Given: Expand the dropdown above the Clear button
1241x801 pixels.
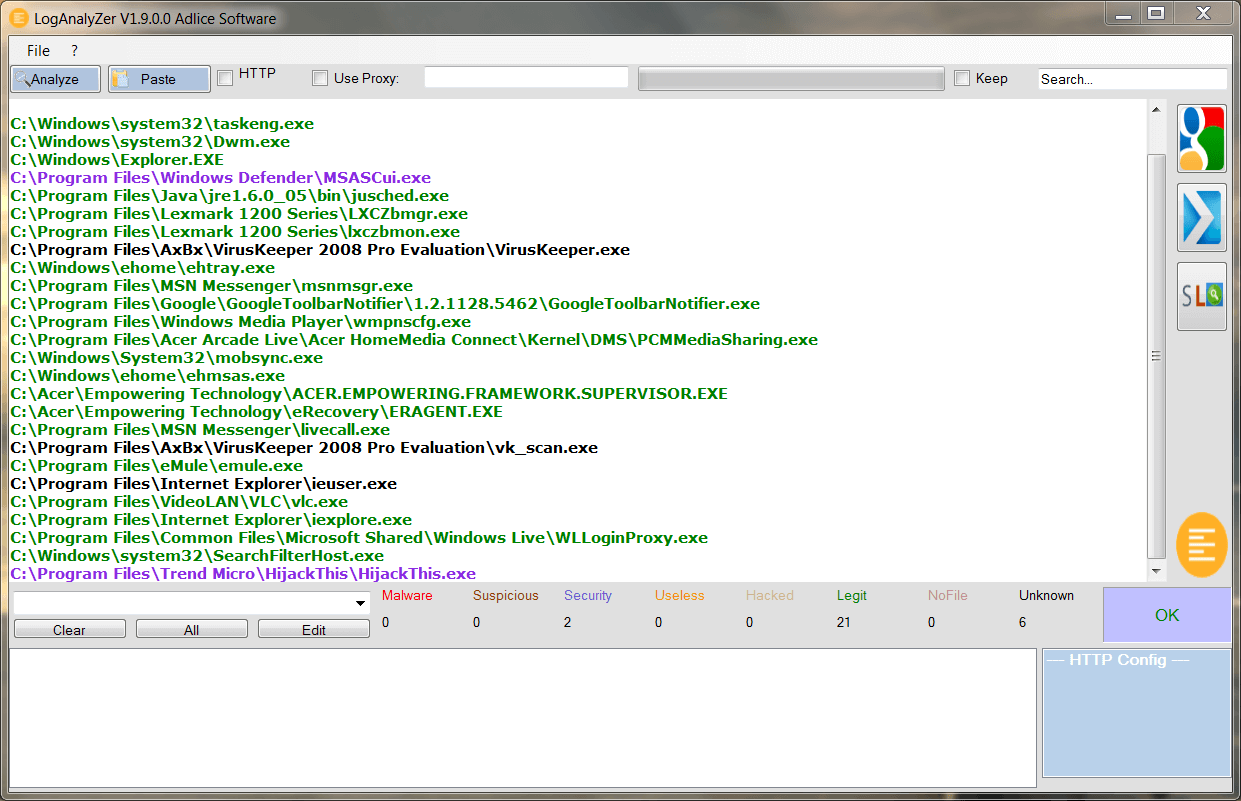Looking at the screenshot, I should click(x=360, y=604).
